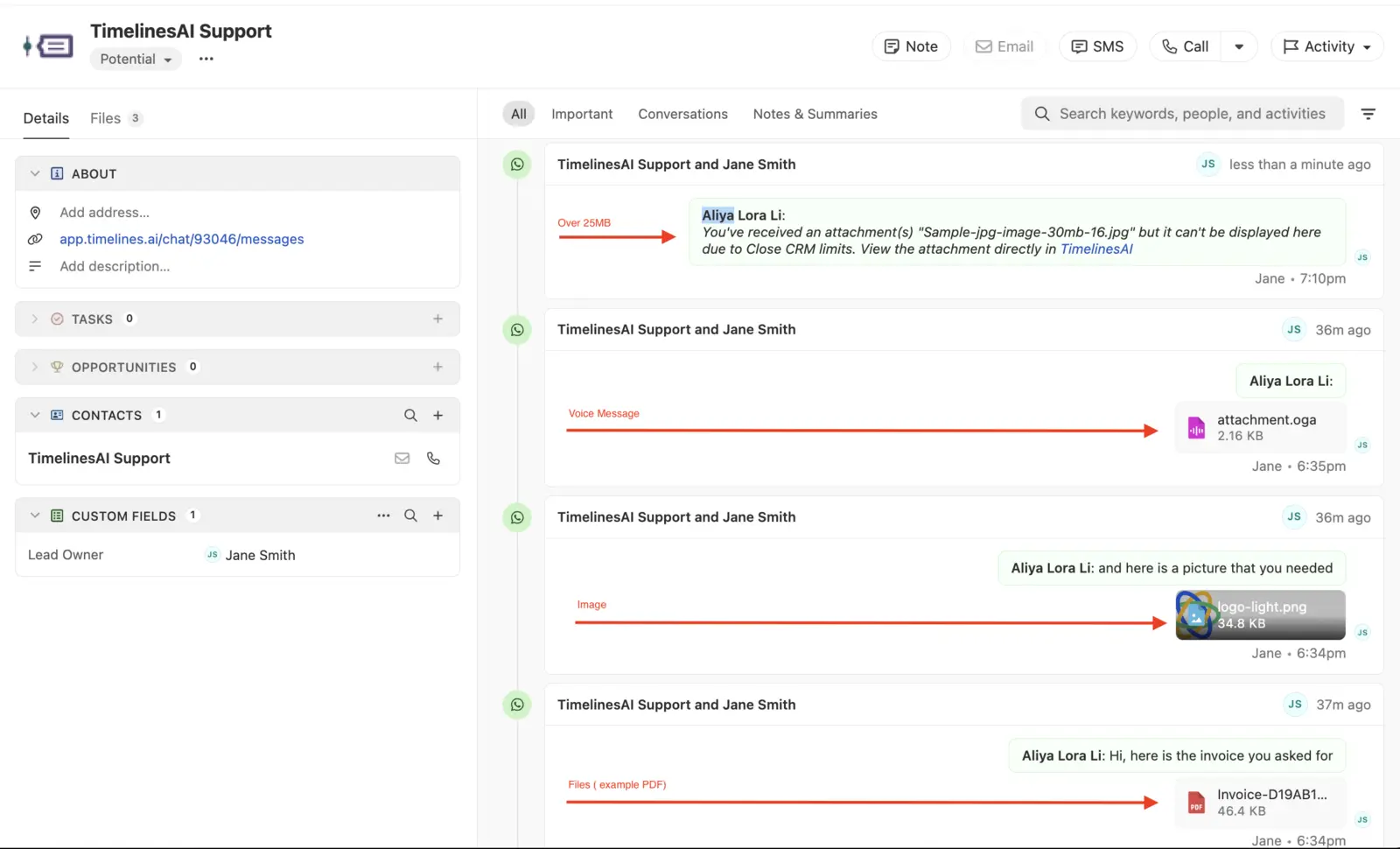
Task: Open the app.timelines.ai chat link
Action: click(182, 239)
